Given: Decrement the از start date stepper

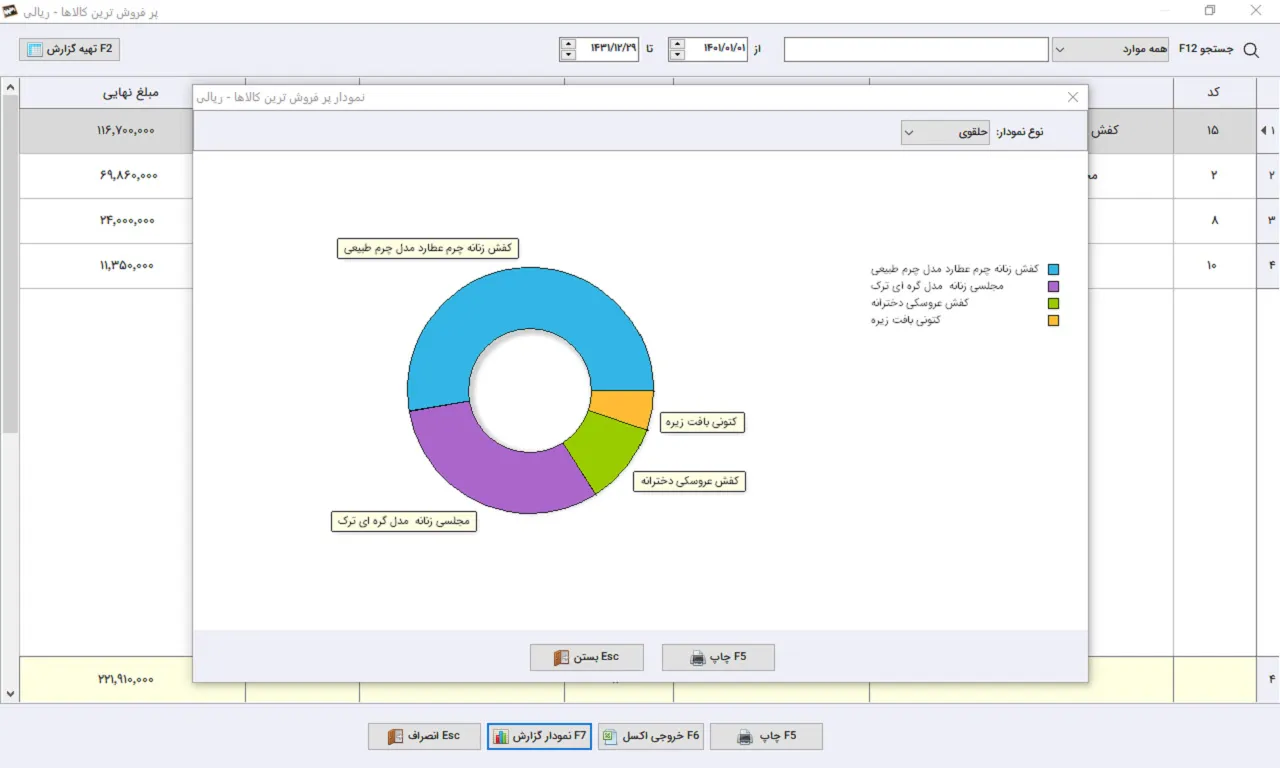Looking at the screenshot, I should click(x=677, y=55).
